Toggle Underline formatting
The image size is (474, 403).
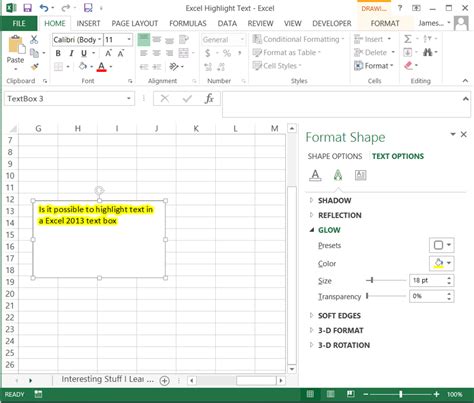[x=84, y=53]
